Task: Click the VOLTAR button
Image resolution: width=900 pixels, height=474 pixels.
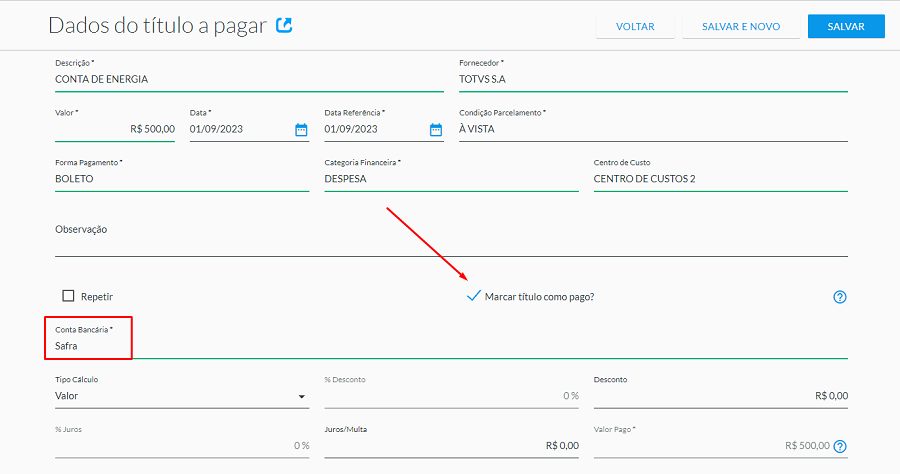Action: click(635, 26)
